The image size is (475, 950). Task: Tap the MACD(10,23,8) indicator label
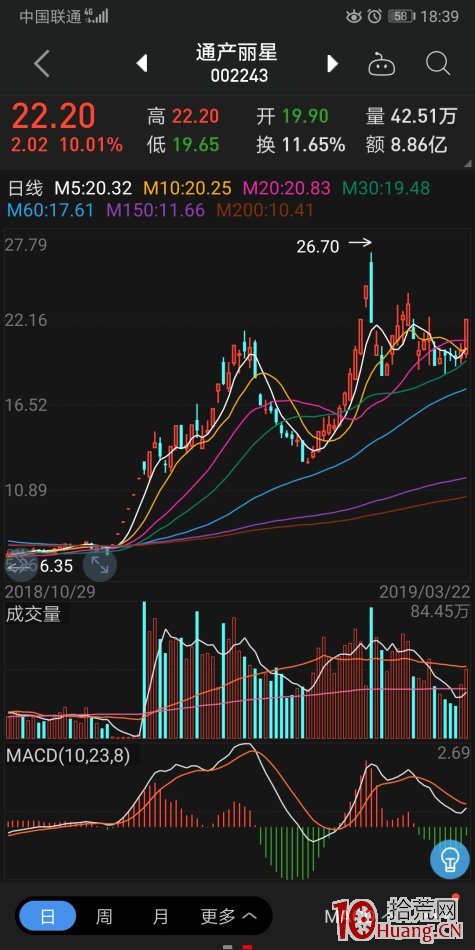[x=68, y=756]
